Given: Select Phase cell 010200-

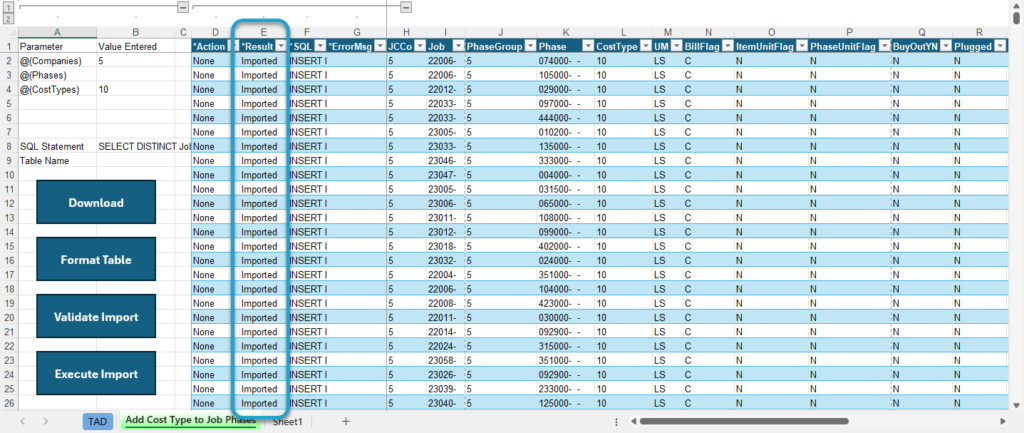Looking at the screenshot, I should click(566, 132).
